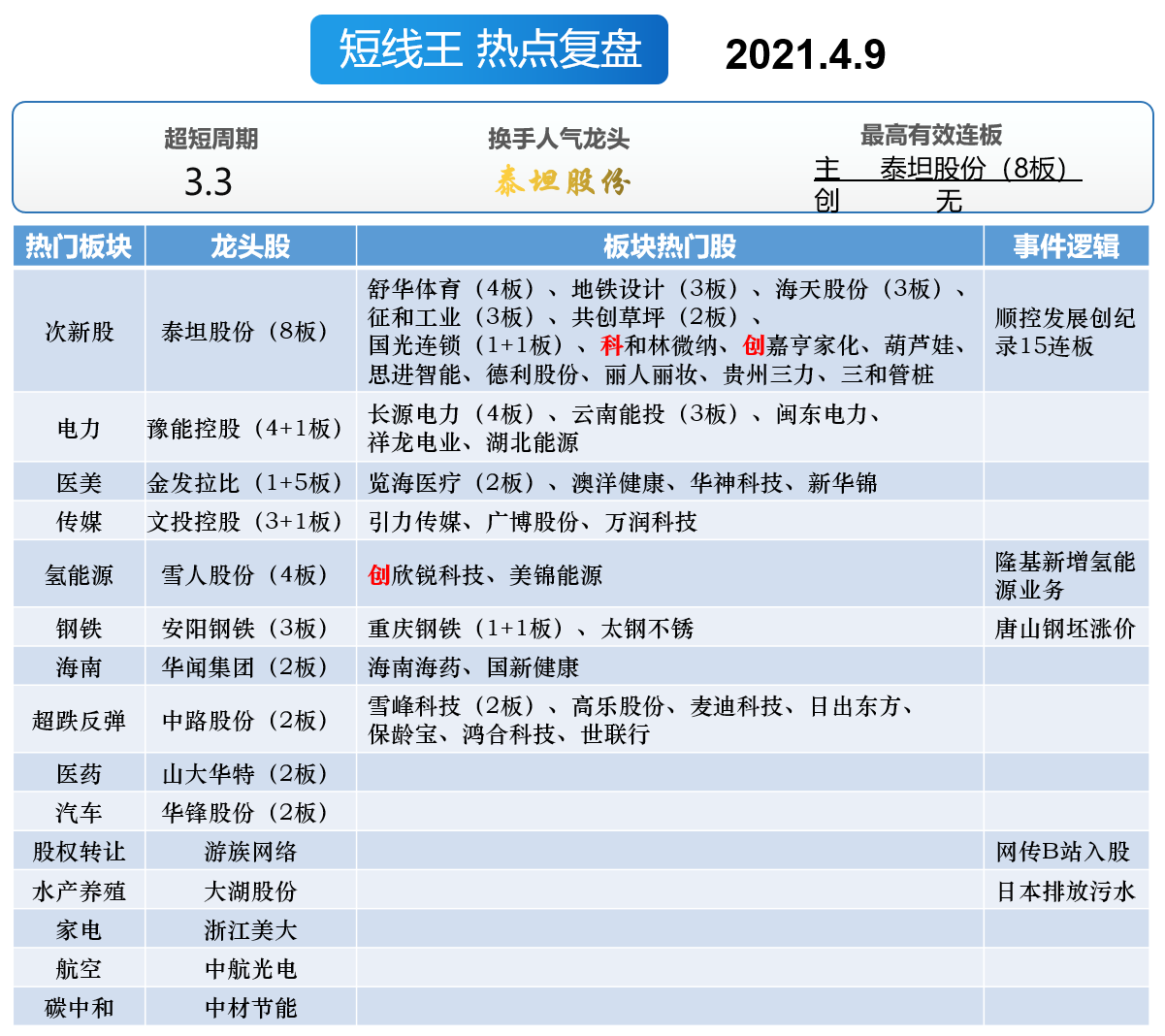Select 泰坦股份（8板）in the 龙头股 column
Image resolution: width=1165 pixels, height=1036 pixels.
point(250,331)
